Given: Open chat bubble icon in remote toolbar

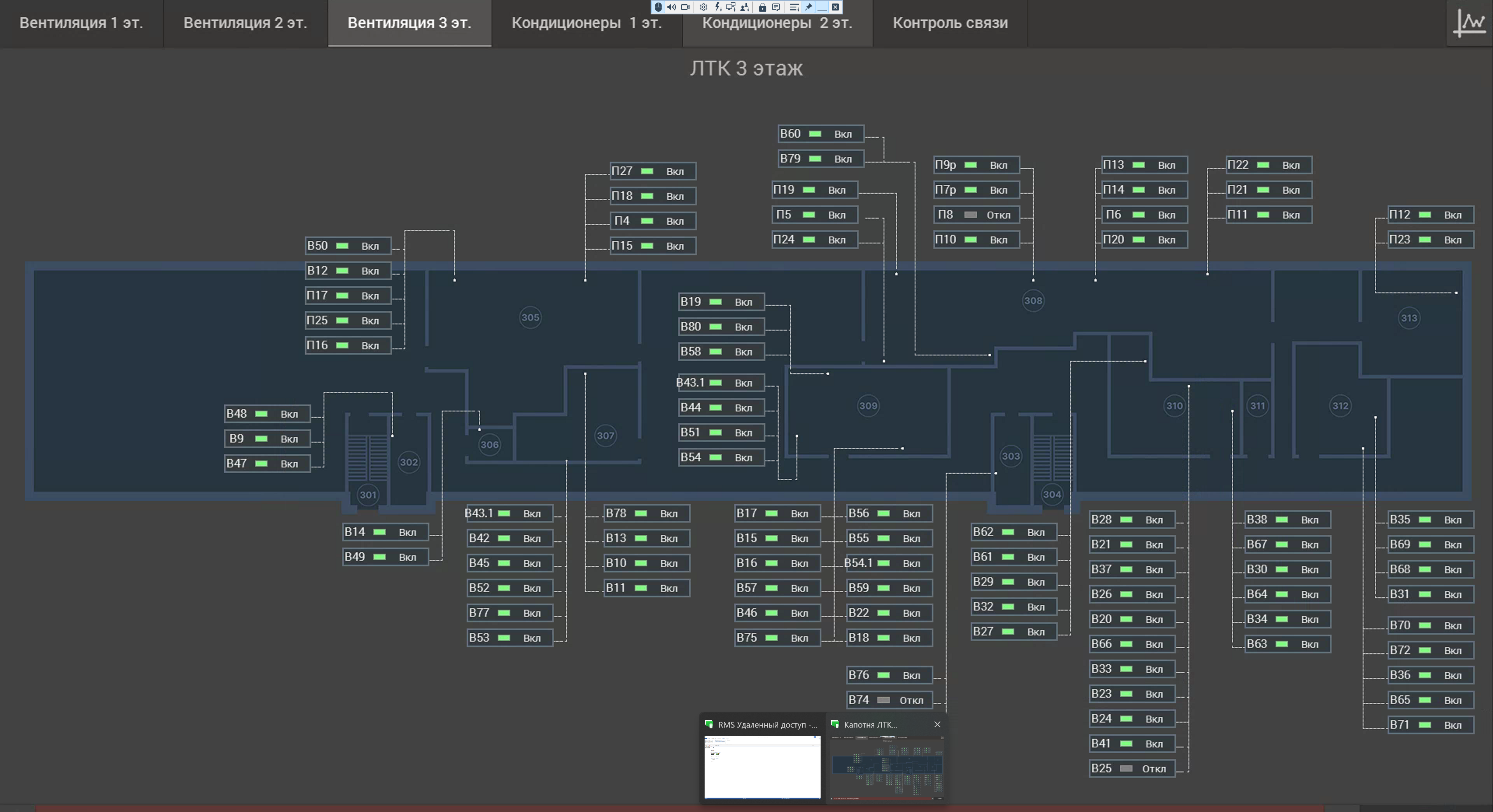Looking at the screenshot, I should [776, 7].
